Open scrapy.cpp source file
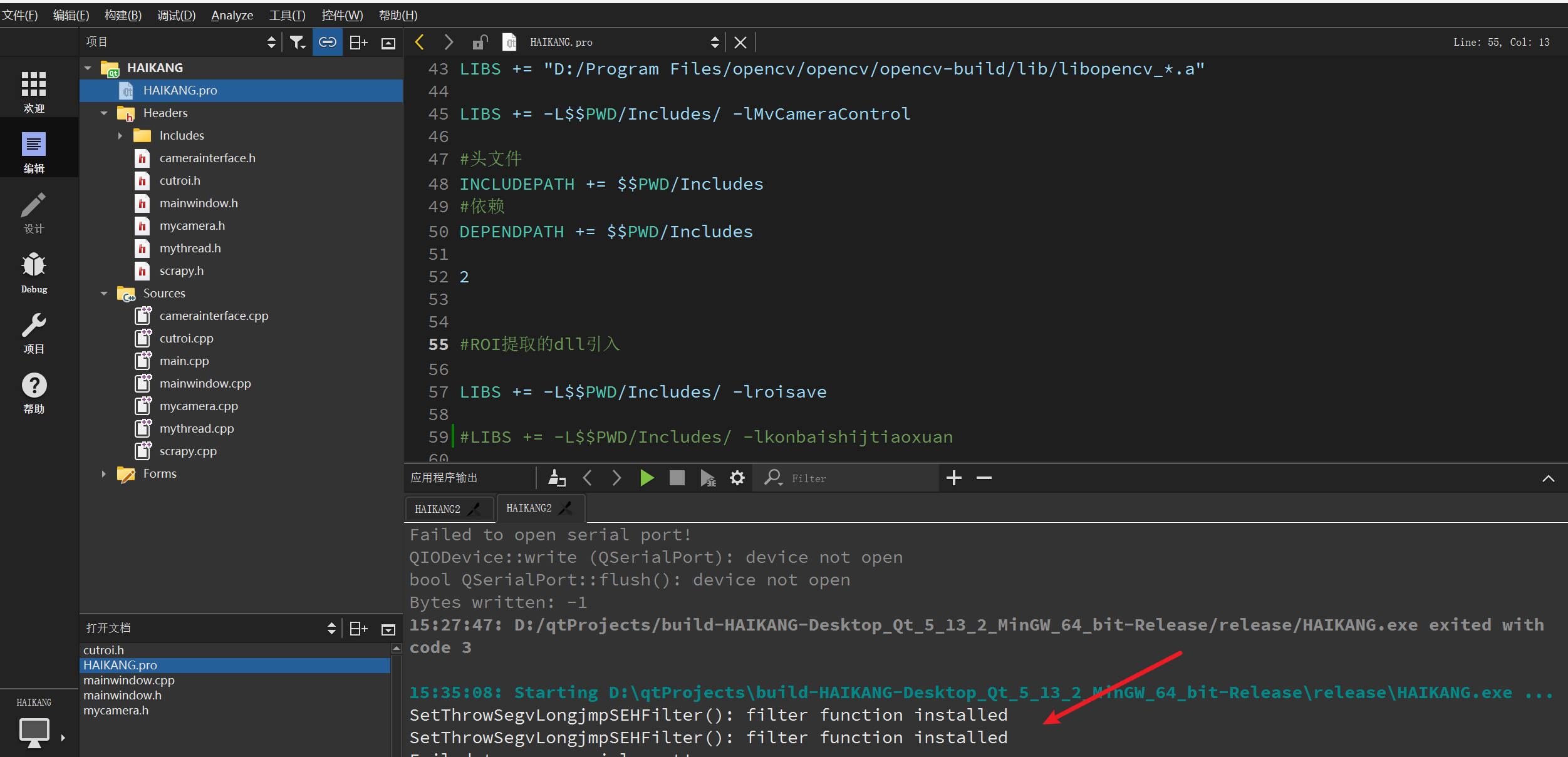Screen dimensions: 1568x757 pos(188,451)
